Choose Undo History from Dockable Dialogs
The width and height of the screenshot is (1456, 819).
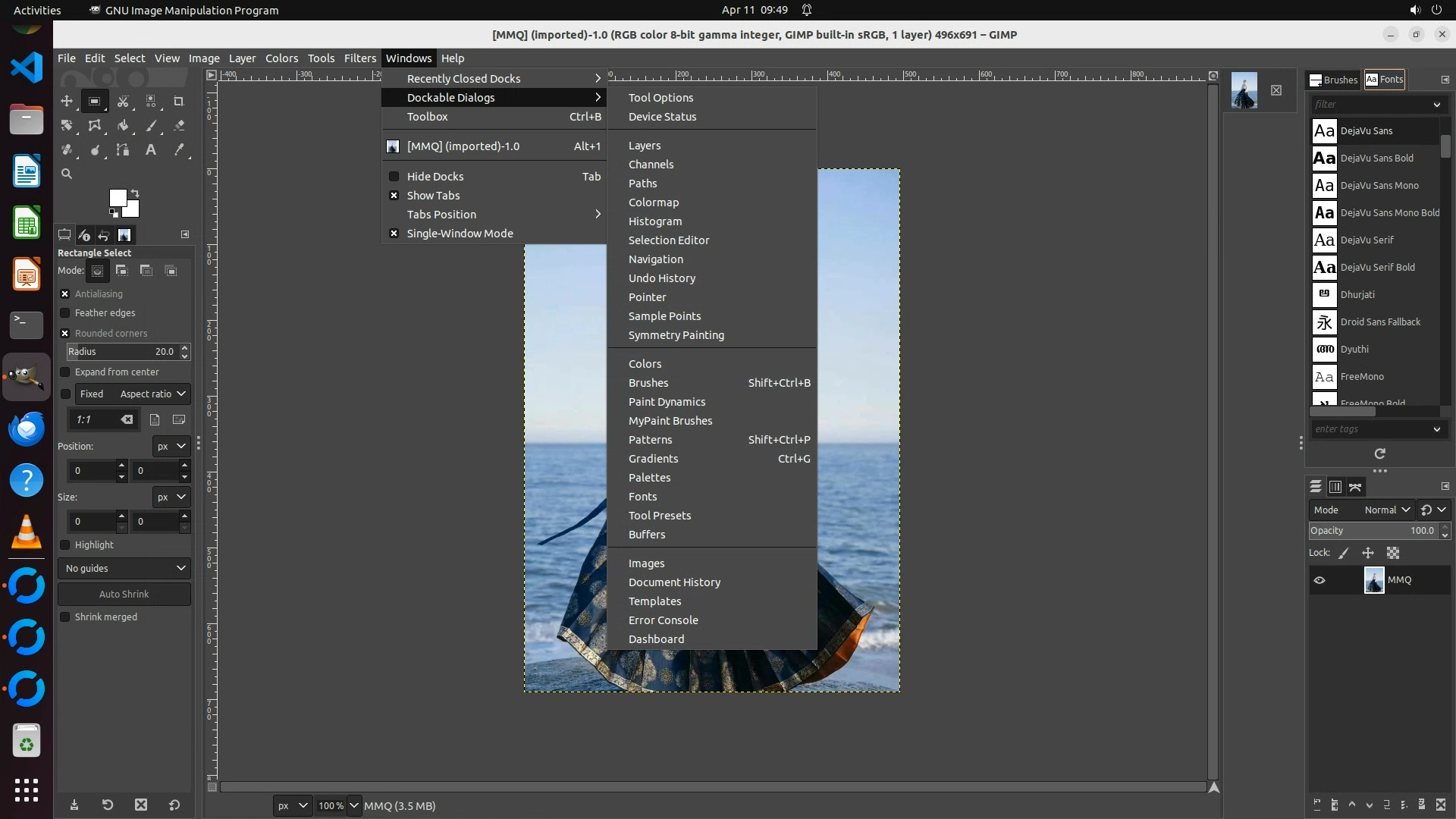(661, 278)
